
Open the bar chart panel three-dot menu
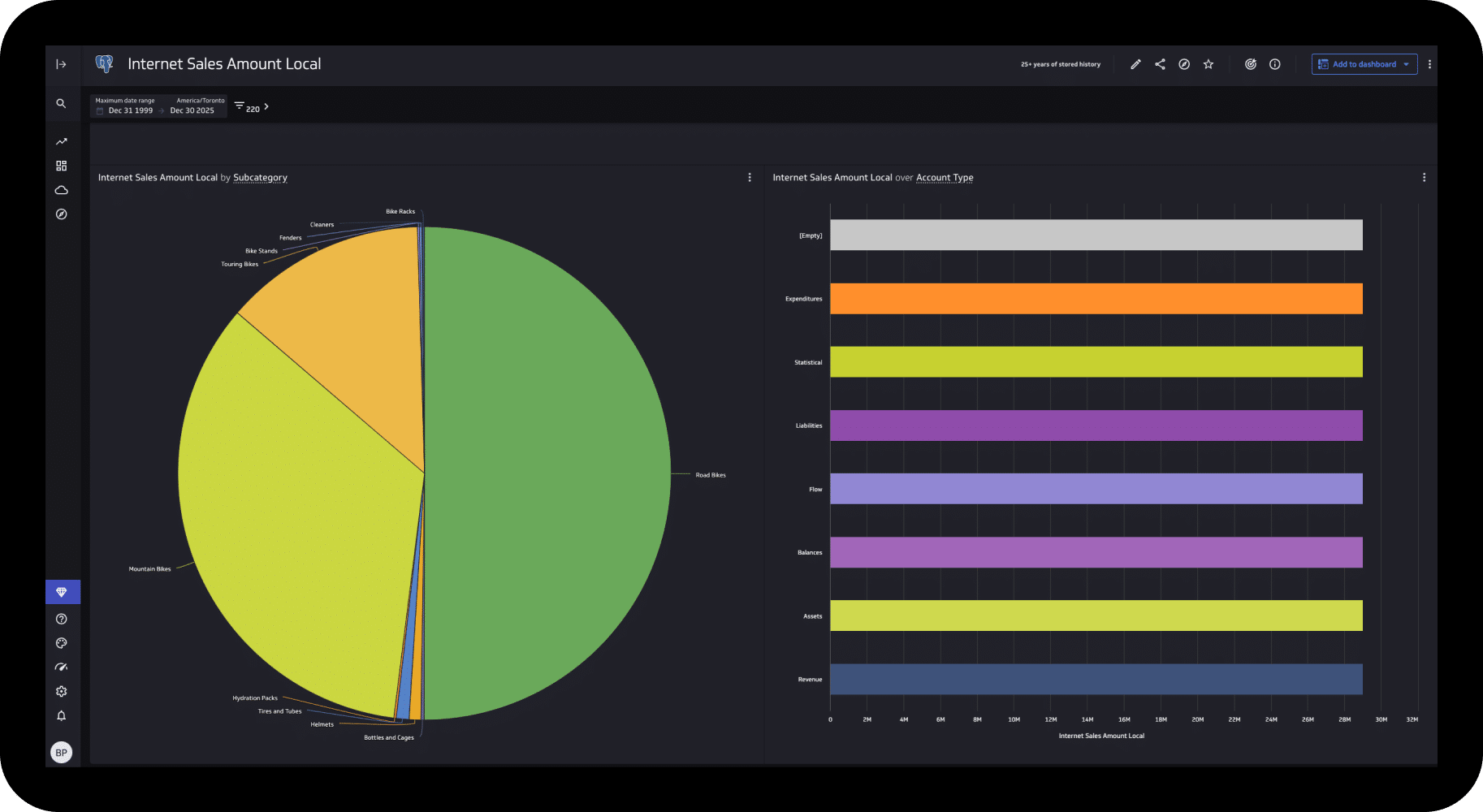click(x=1424, y=177)
